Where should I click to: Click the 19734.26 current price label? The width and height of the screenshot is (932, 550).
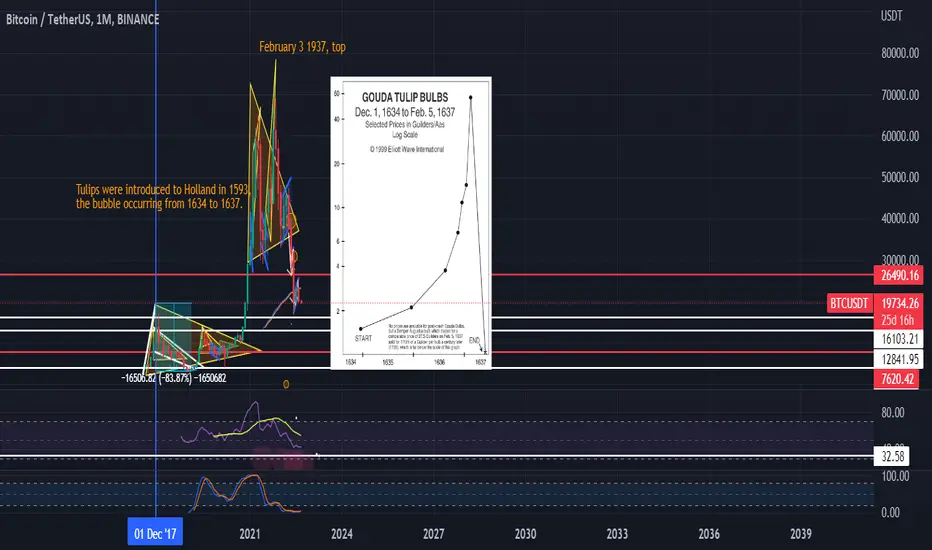pyautogui.click(x=900, y=303)
